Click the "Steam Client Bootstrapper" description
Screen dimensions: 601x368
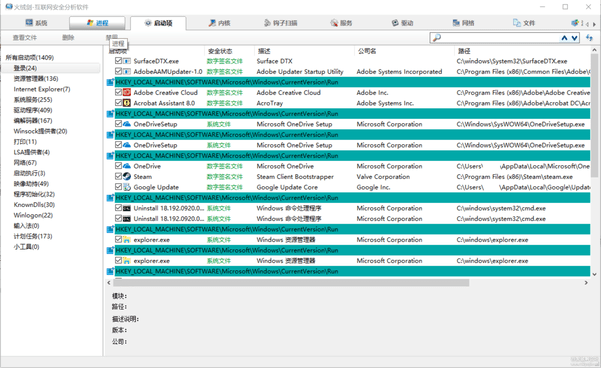point(295,177)
